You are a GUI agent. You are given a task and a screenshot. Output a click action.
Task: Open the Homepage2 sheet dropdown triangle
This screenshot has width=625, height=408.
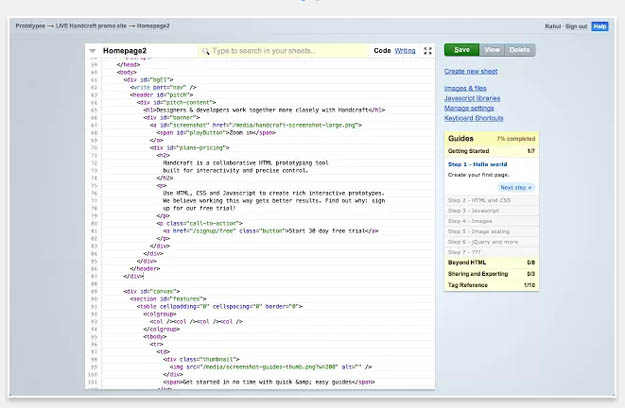[x=92, y=51]
